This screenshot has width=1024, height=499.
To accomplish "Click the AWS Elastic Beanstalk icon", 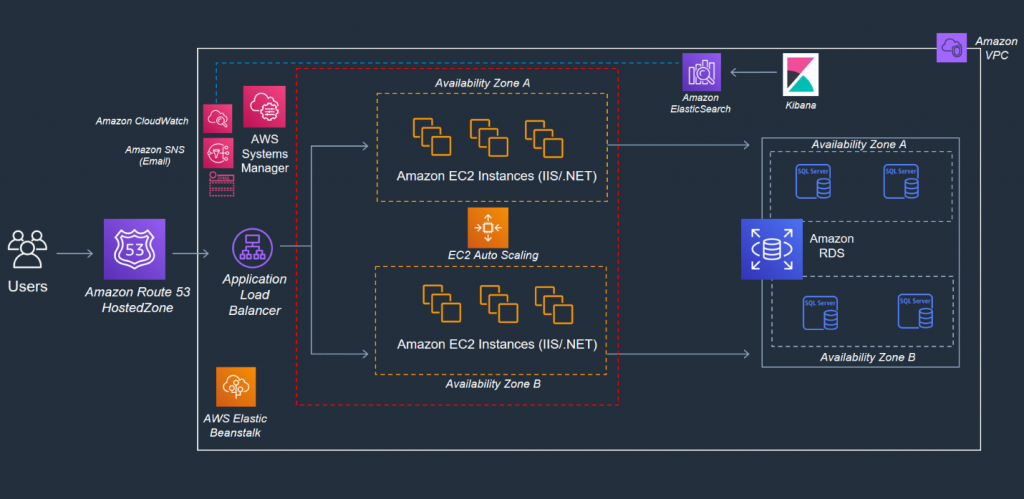I will point(236,387).
